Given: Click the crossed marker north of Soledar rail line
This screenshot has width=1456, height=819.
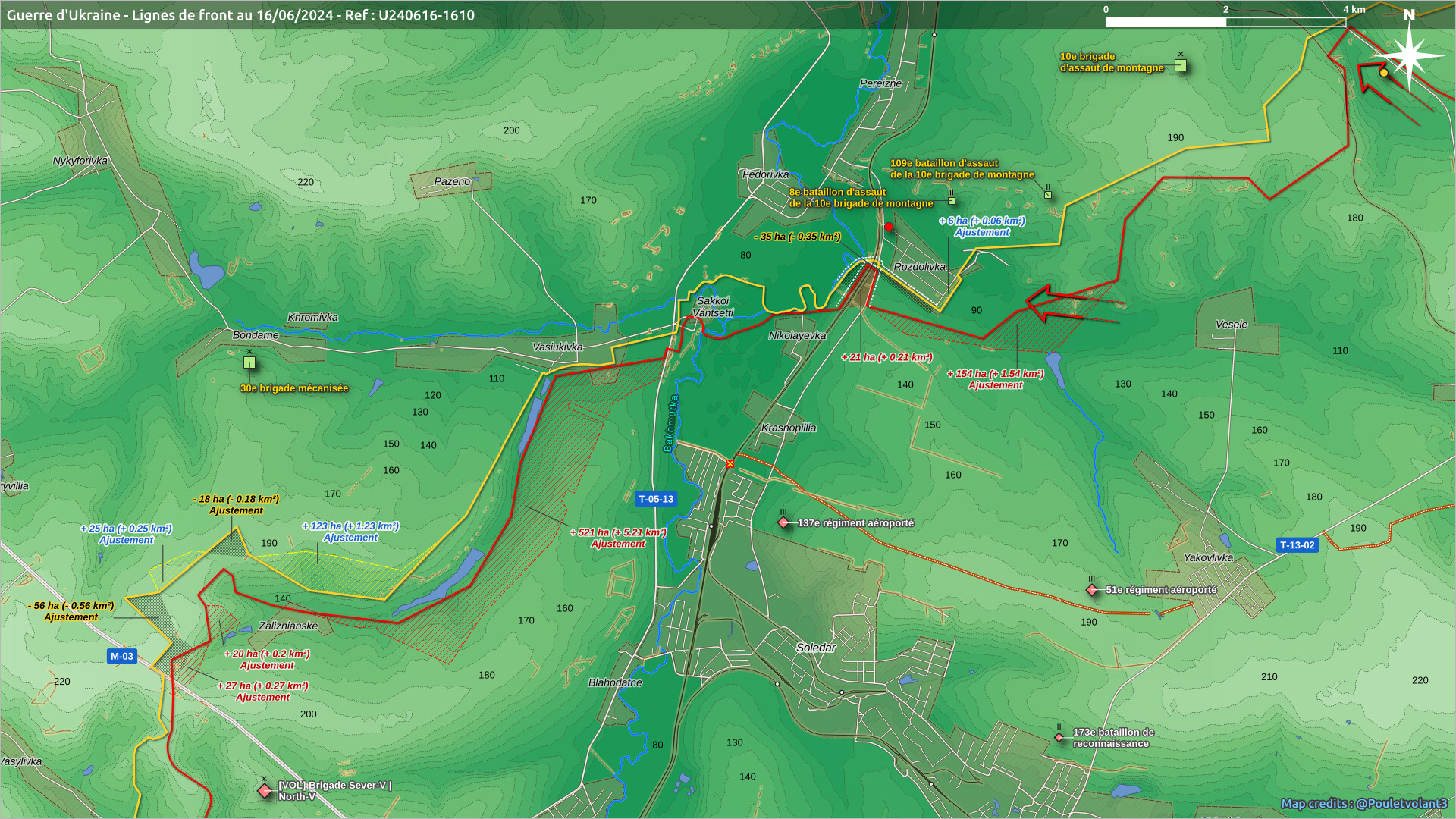Looking at the screenshot, I should point(730,464).
